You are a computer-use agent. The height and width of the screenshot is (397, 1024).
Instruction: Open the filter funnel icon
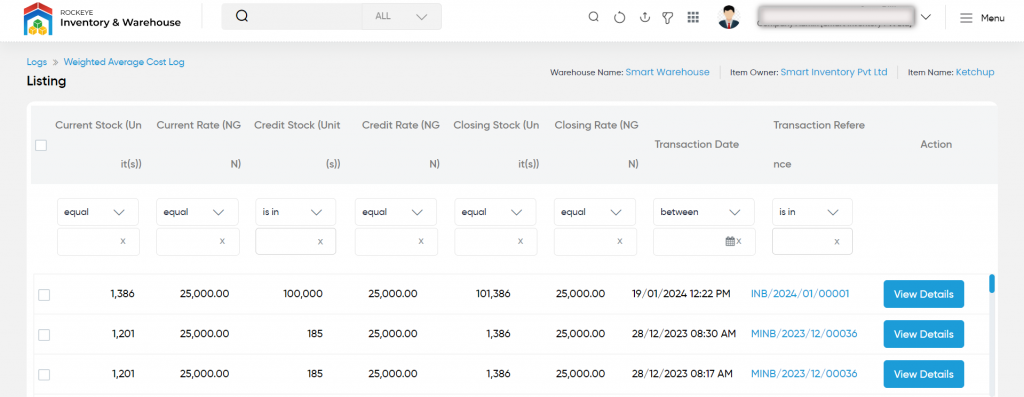click(x=667, y=18)
